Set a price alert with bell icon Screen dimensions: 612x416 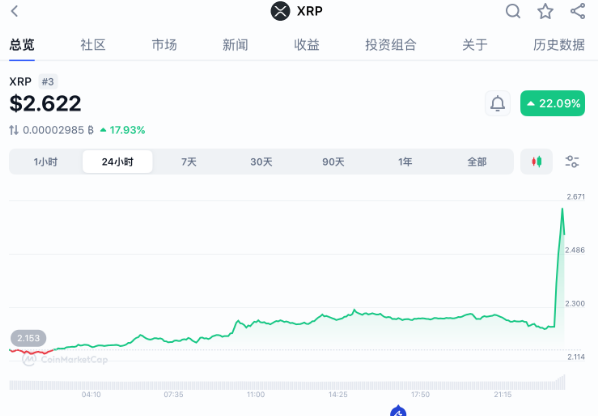pyautogui.click(x=497, y=103)
